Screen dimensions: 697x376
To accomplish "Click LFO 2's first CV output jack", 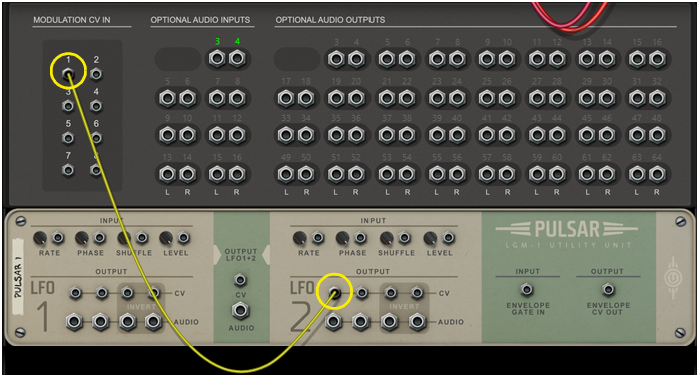I will pyautogui.click(x=335, y=292).
